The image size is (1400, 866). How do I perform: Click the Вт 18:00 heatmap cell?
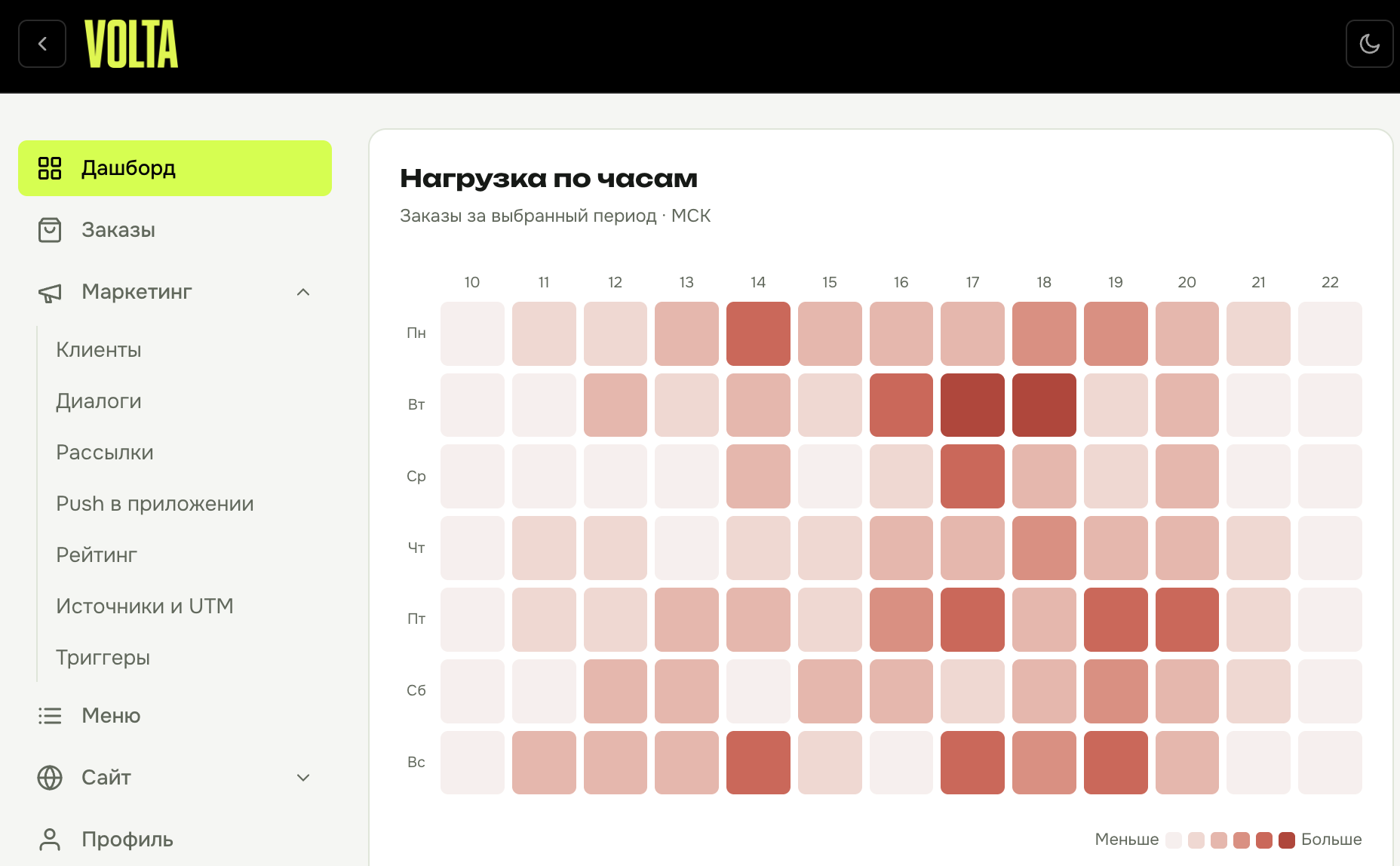[x=1044, y=405]
